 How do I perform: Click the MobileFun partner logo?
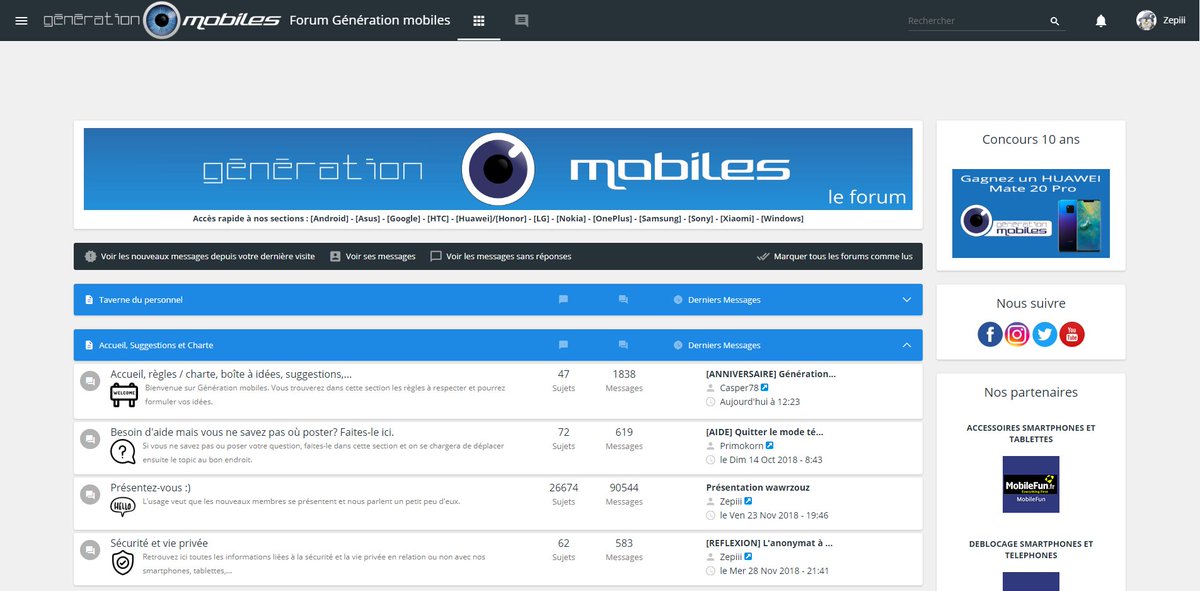(x=1031, y=485)
